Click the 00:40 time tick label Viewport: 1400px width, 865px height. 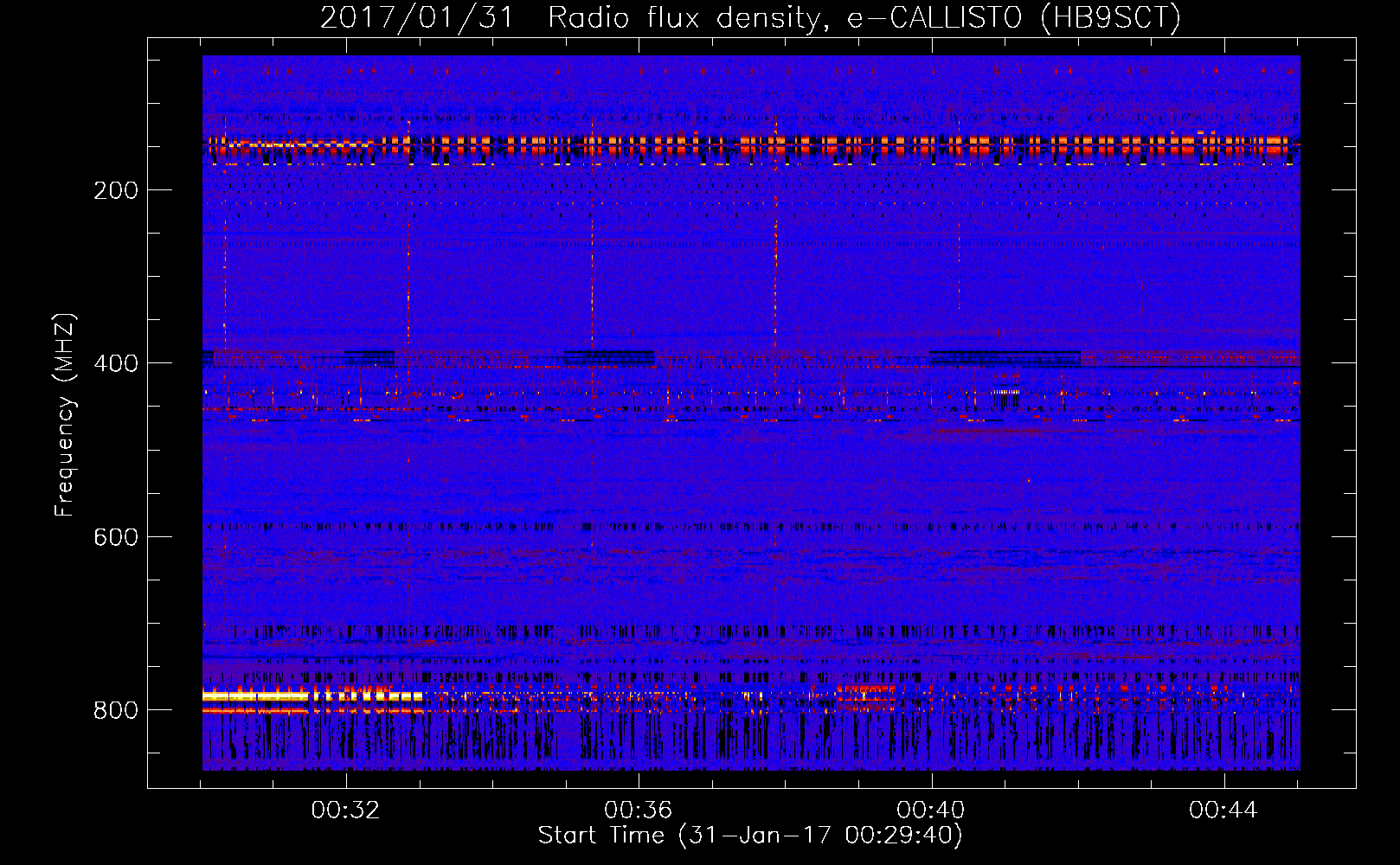(931, 811)
